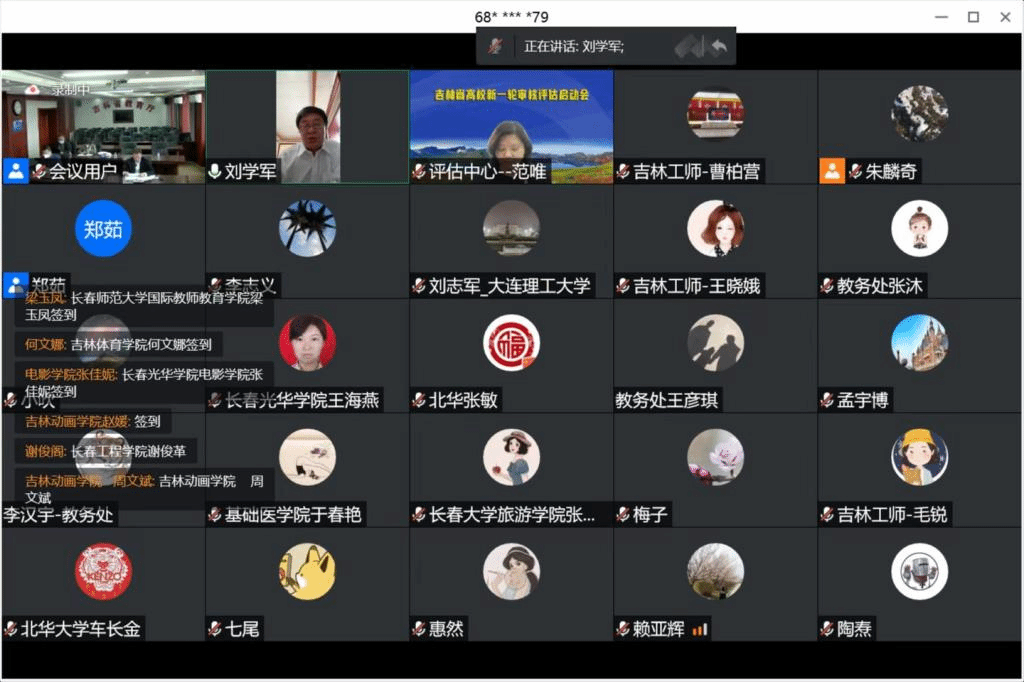
Task: Click the blue host icon beside 会议用户
Action: coord(16,171)
